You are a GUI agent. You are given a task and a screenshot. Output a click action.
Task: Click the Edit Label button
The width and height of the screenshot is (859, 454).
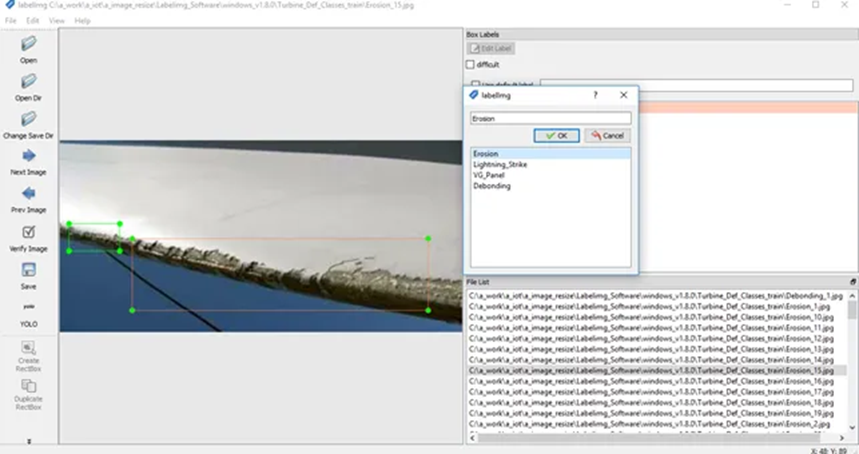click(491, 48)
